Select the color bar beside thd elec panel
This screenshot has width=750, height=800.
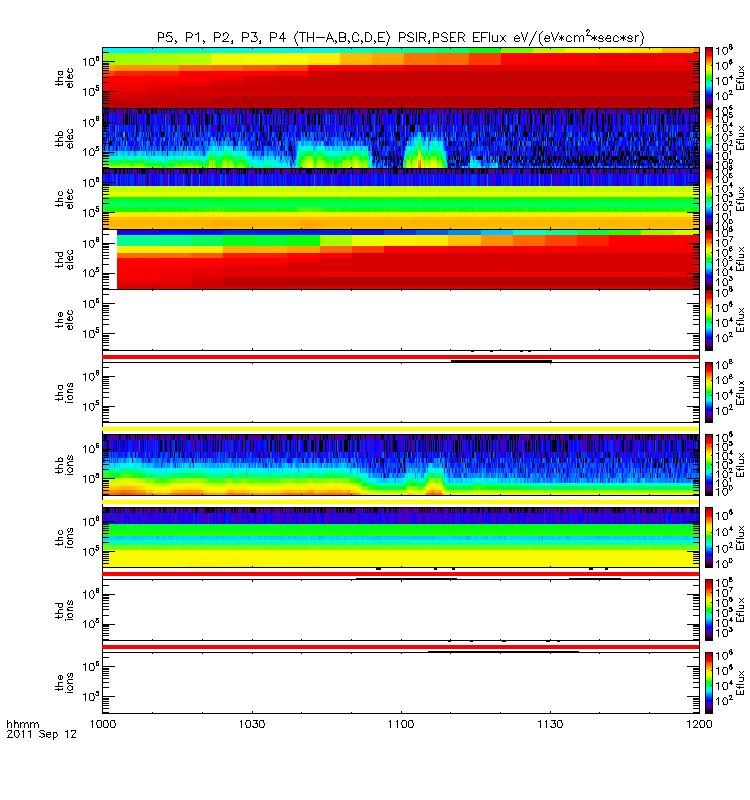click(x=709, y=259)
